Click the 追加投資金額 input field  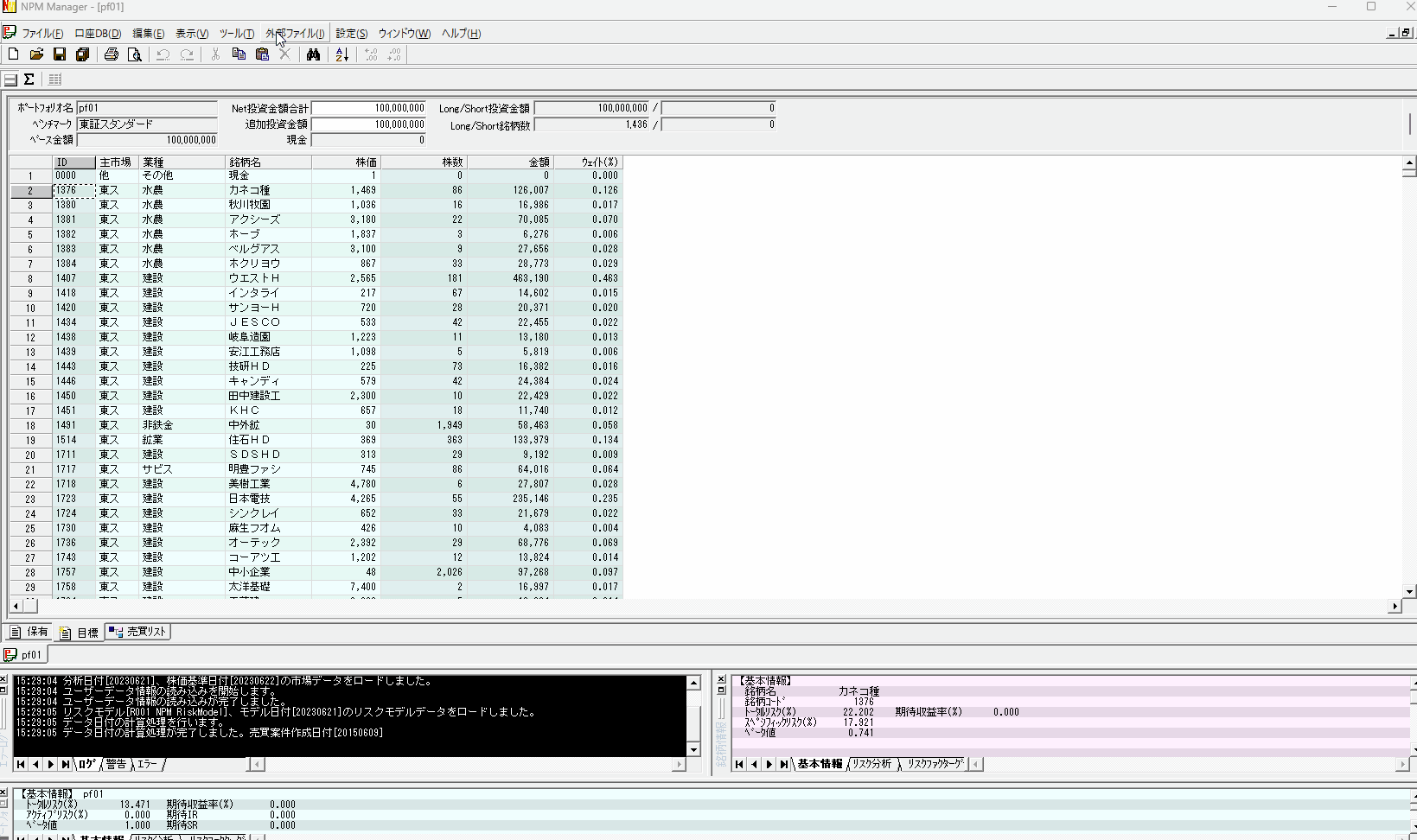coord(369,124)
